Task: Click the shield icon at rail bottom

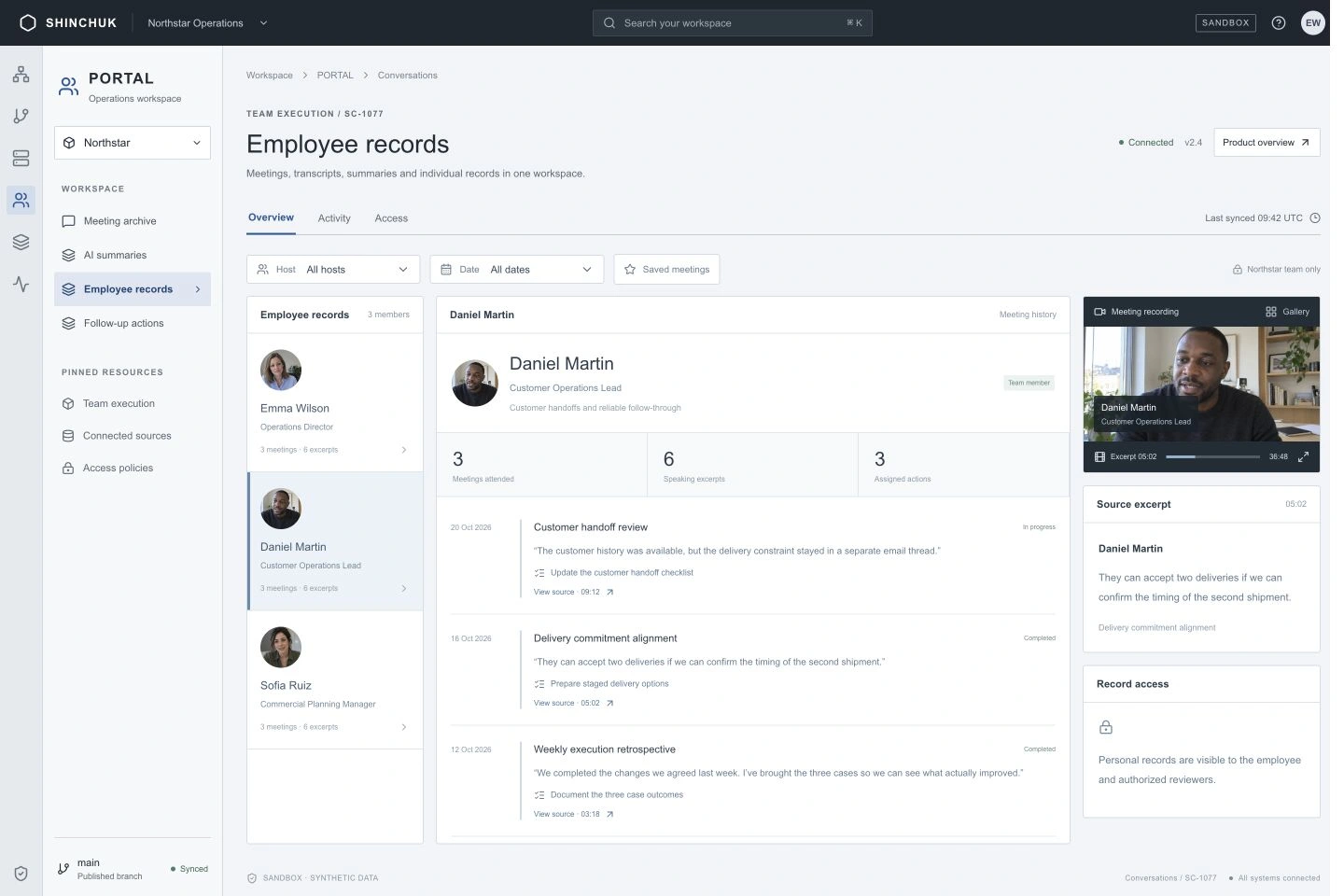Action: 21,874
